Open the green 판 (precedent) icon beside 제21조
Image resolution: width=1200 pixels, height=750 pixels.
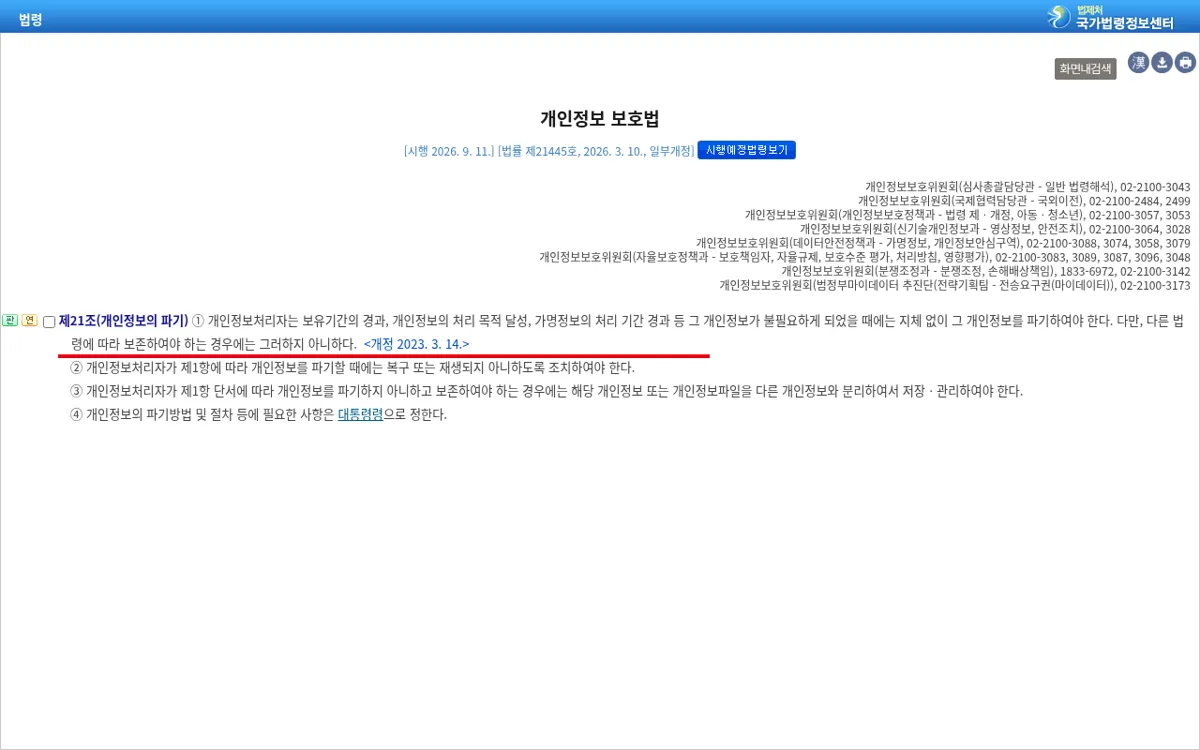(x=10, y=320)
